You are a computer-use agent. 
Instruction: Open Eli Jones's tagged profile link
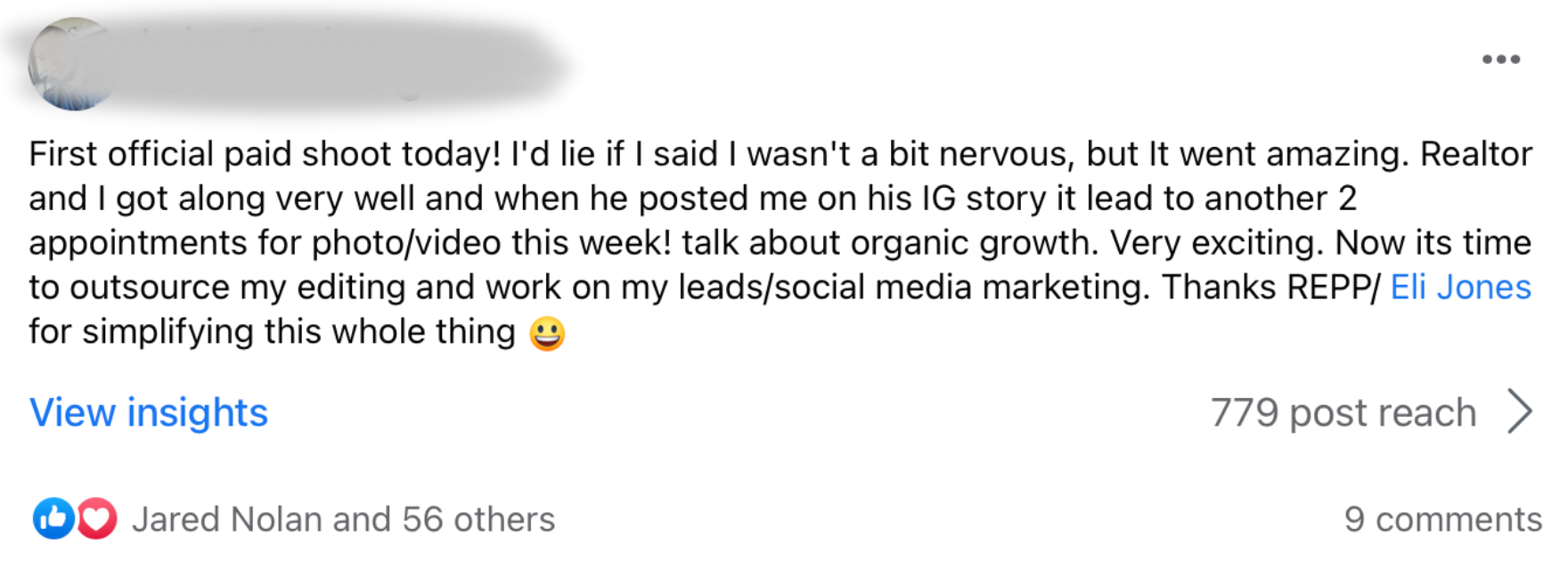click(1460, 288)
